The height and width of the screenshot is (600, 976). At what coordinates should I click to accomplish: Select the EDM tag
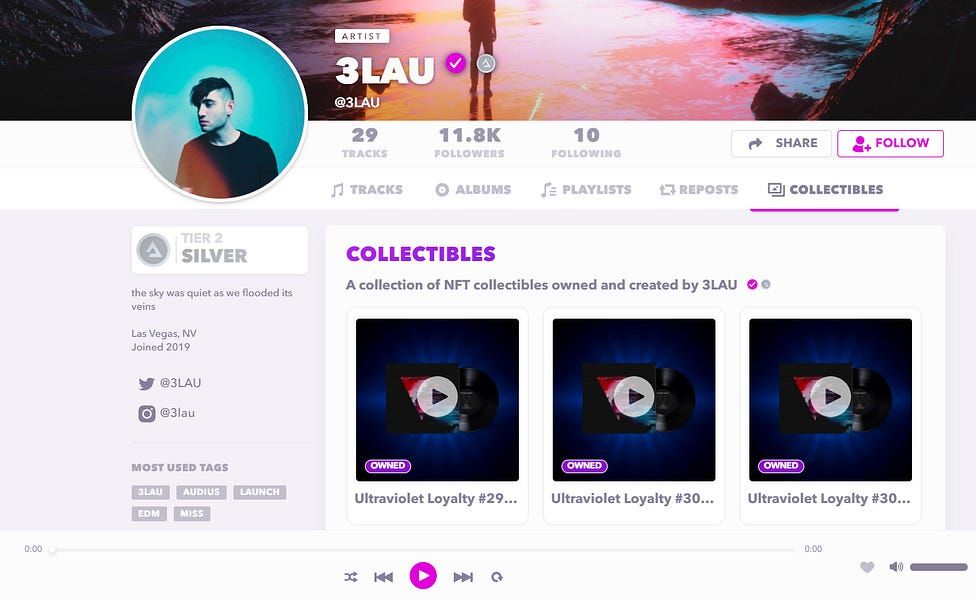coord(149,513)
